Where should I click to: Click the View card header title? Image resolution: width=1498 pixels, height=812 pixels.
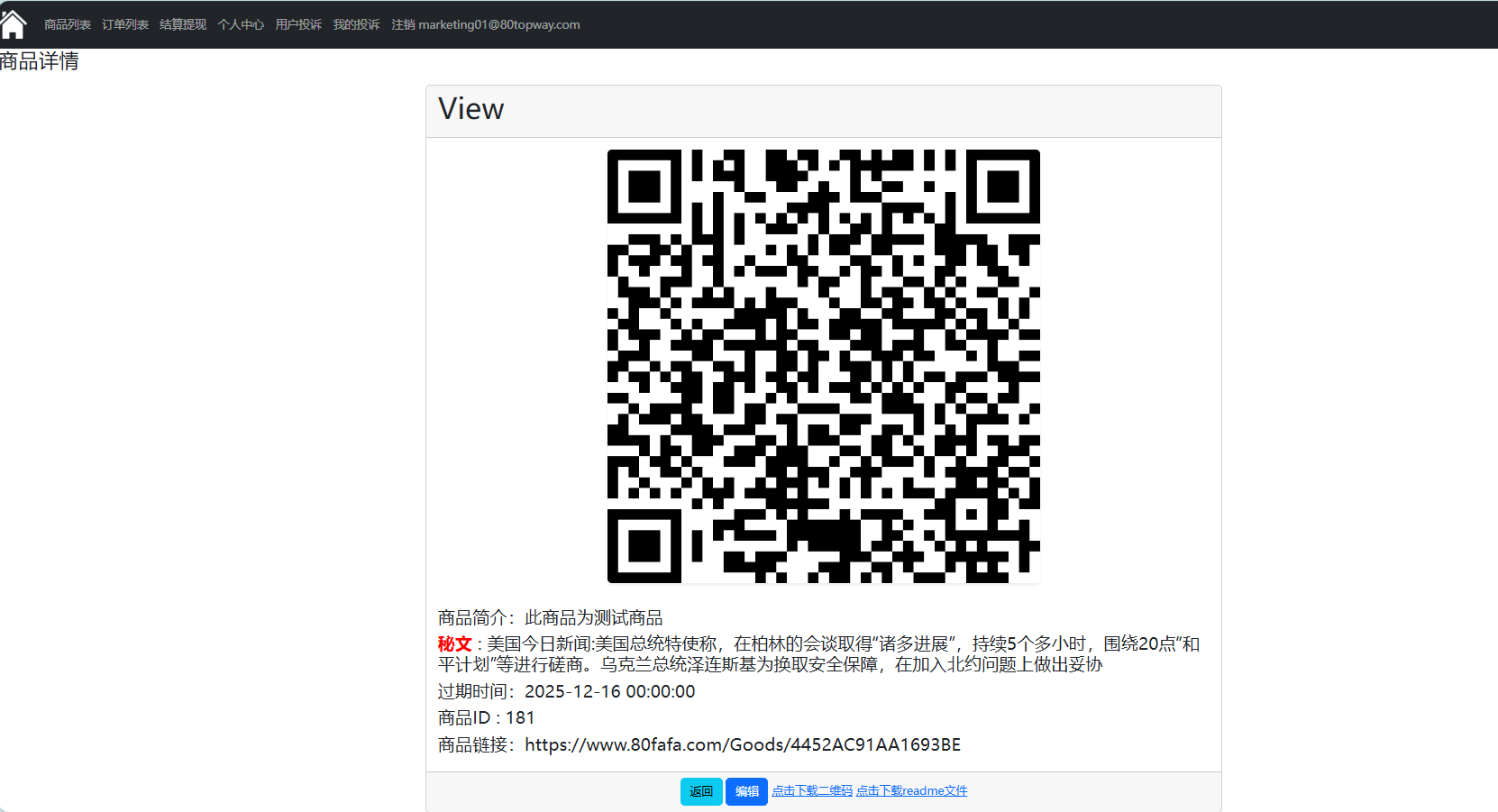click(x=470, y=109)
